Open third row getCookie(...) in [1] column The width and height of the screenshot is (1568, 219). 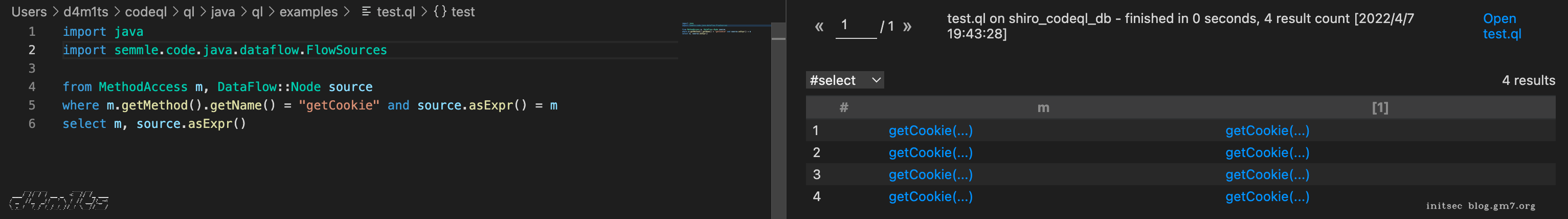tap(1267, 174)
